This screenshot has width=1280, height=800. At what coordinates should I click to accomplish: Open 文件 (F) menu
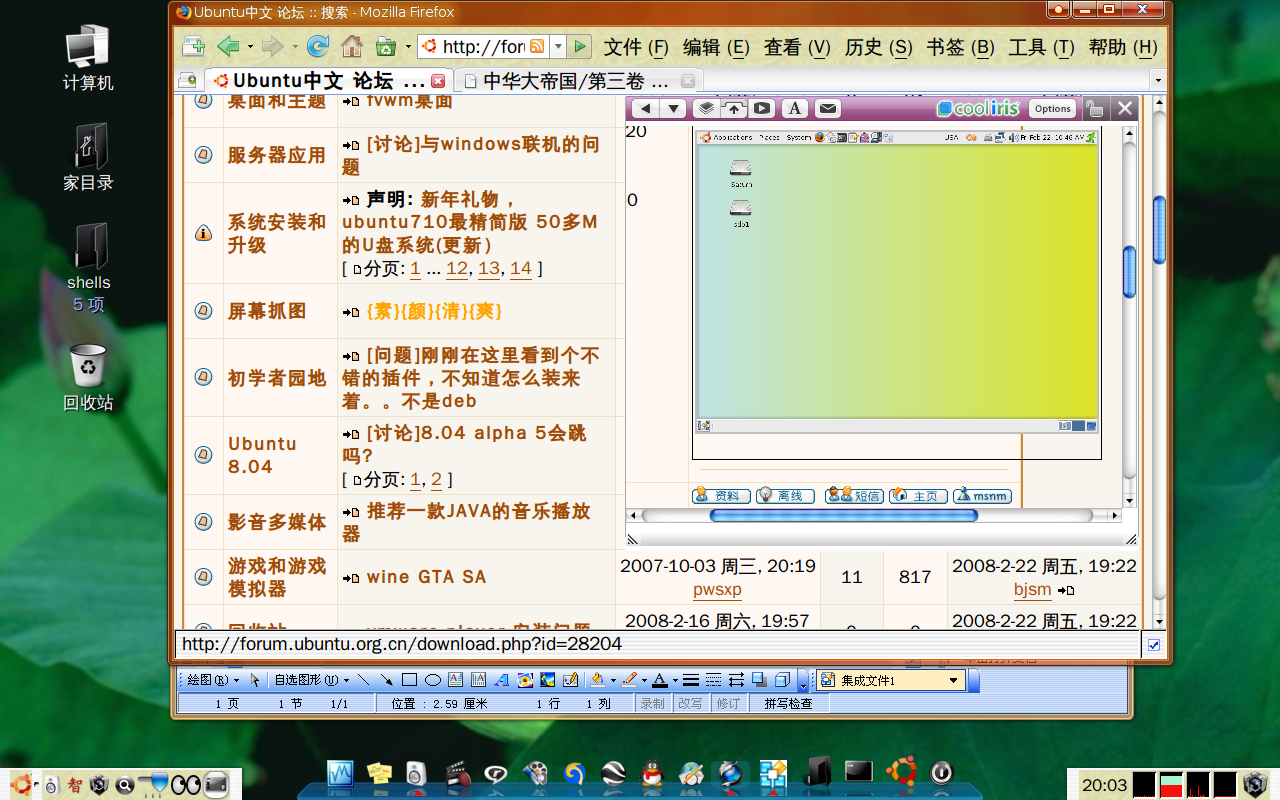pyautogui.click(x=636, y=47)
